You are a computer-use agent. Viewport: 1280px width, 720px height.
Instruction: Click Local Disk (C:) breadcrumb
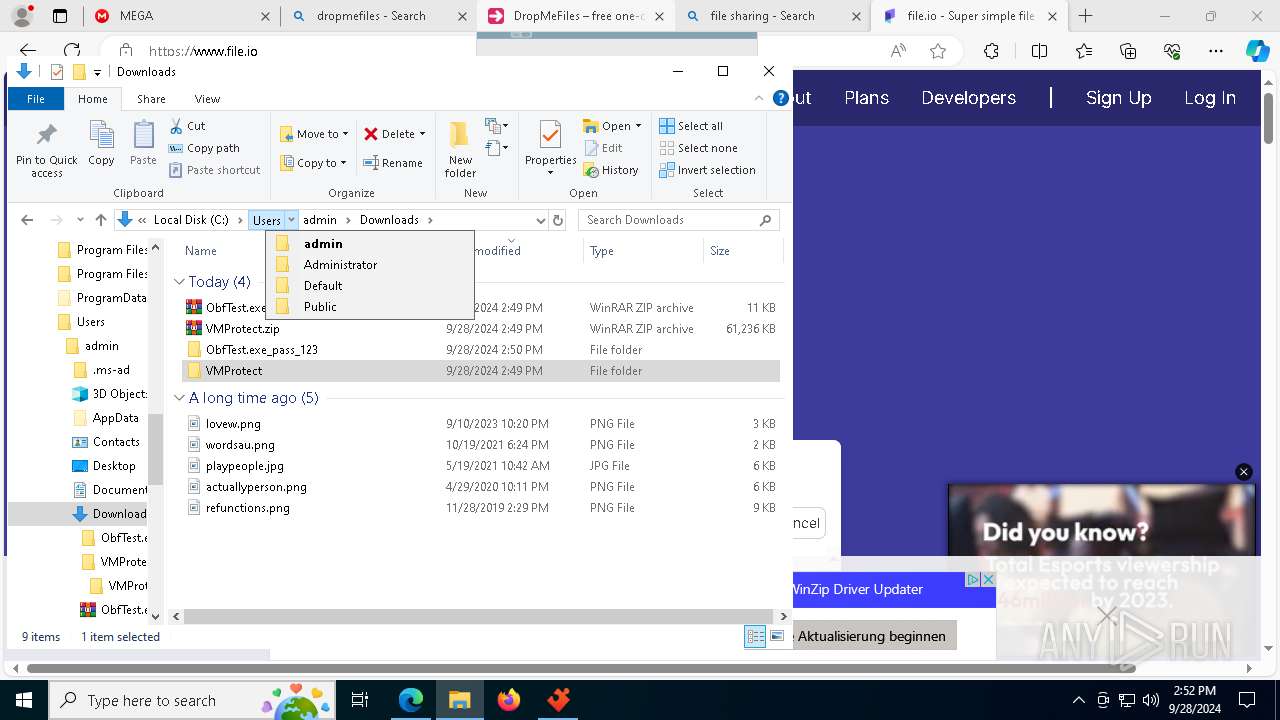[x=191, y=220]
